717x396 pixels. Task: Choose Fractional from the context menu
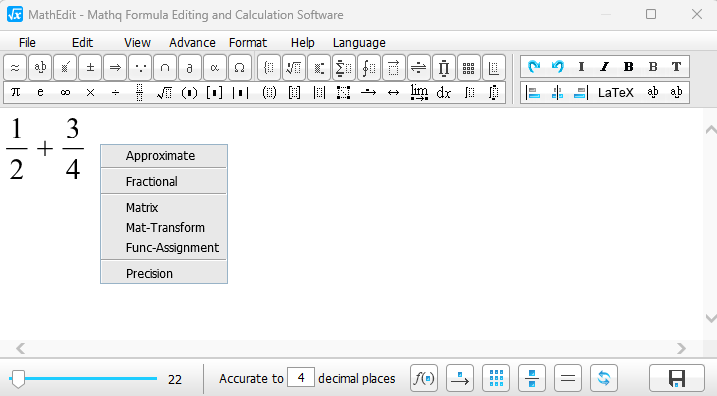click(164, 182)
